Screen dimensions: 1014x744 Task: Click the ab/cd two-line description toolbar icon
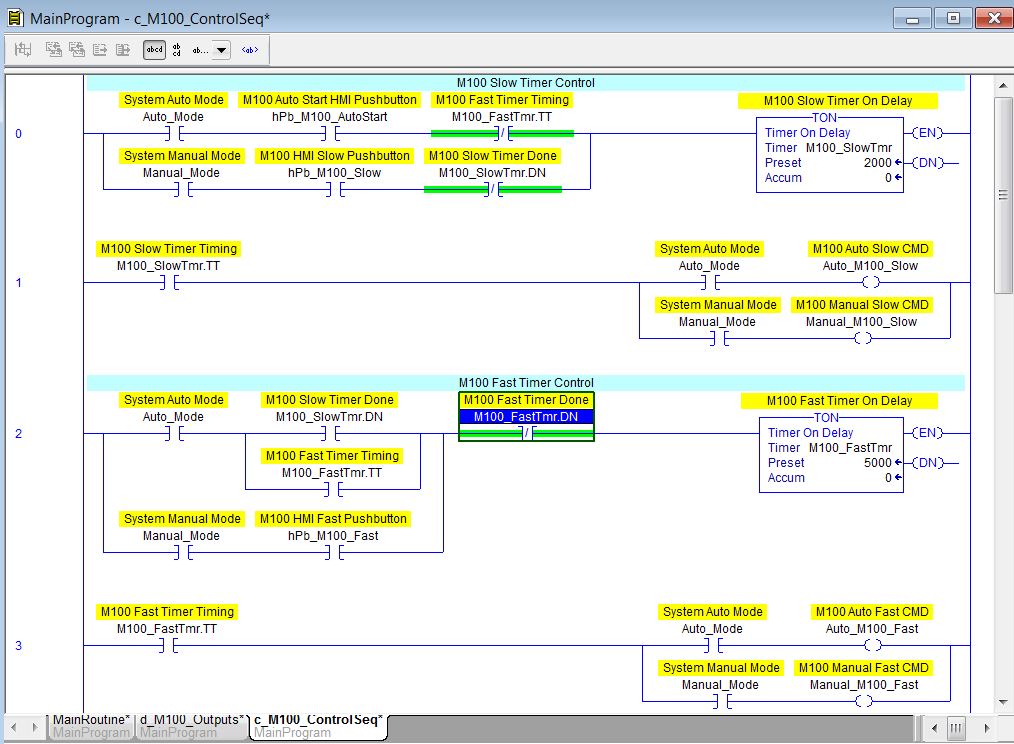(176, 49)
